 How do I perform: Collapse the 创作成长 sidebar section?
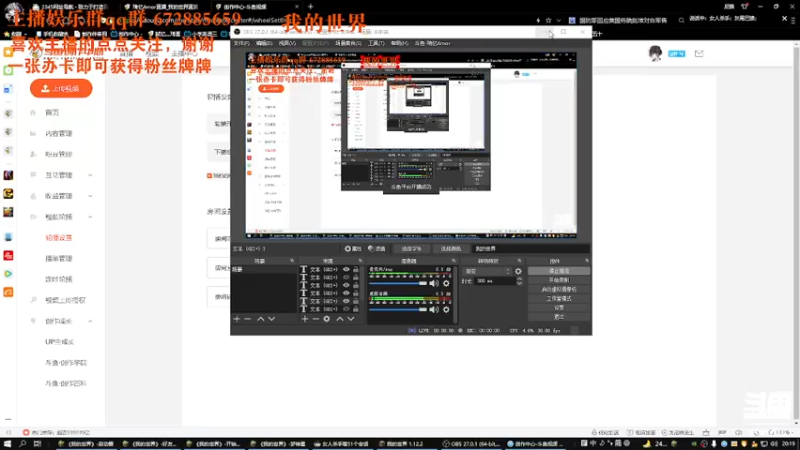point(90,321)
